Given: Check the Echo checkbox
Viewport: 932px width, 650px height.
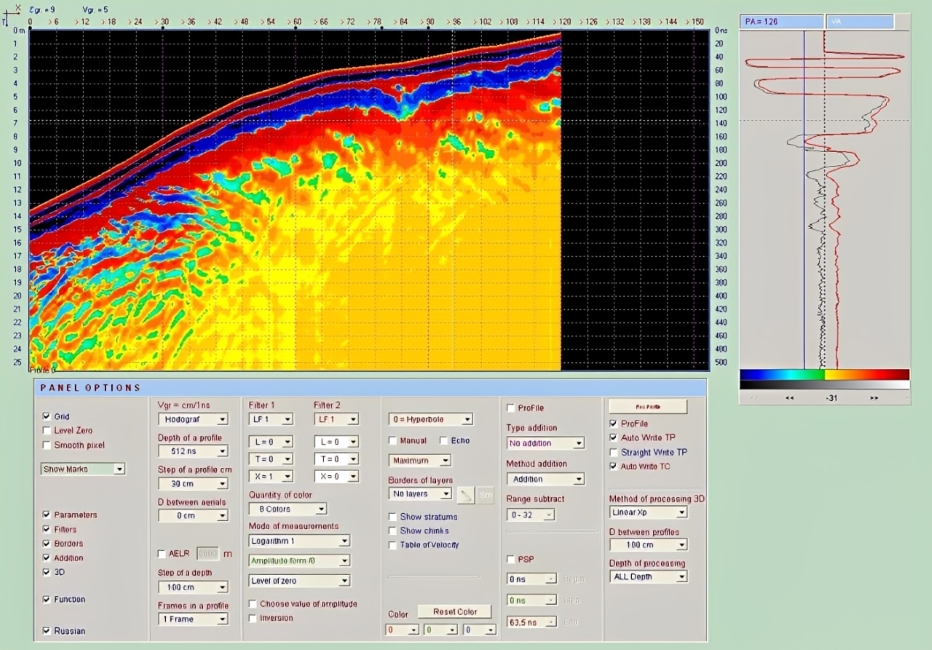Looking at the screenshot, I should pos(443,441).
